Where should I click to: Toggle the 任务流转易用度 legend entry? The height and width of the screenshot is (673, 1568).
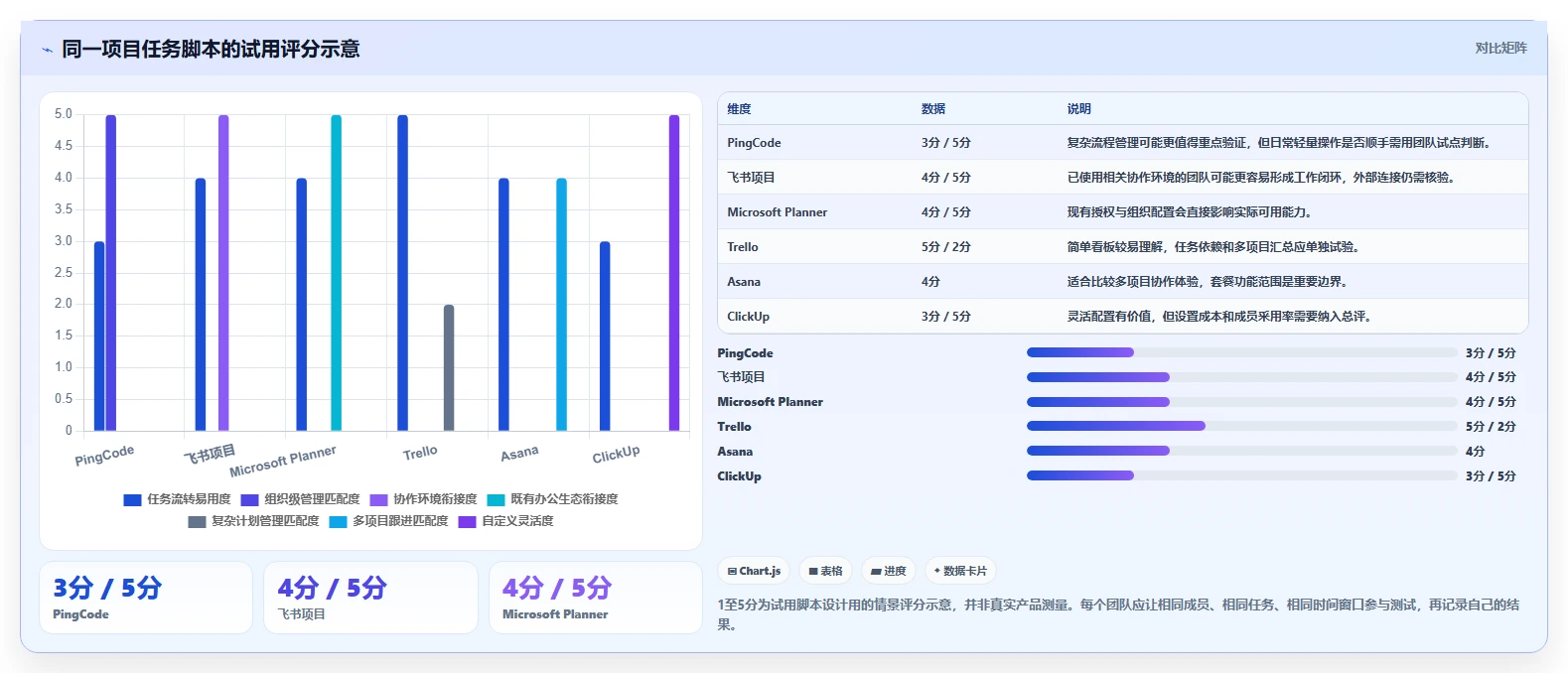[x=177, y=499]
